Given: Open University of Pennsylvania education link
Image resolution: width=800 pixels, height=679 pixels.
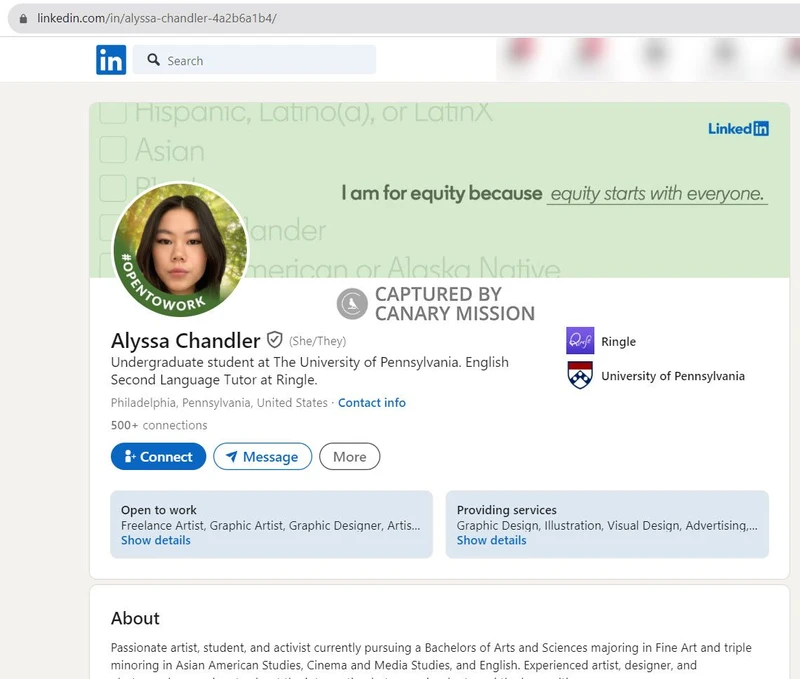Looking at the screenshot, I should click(672, 376).
